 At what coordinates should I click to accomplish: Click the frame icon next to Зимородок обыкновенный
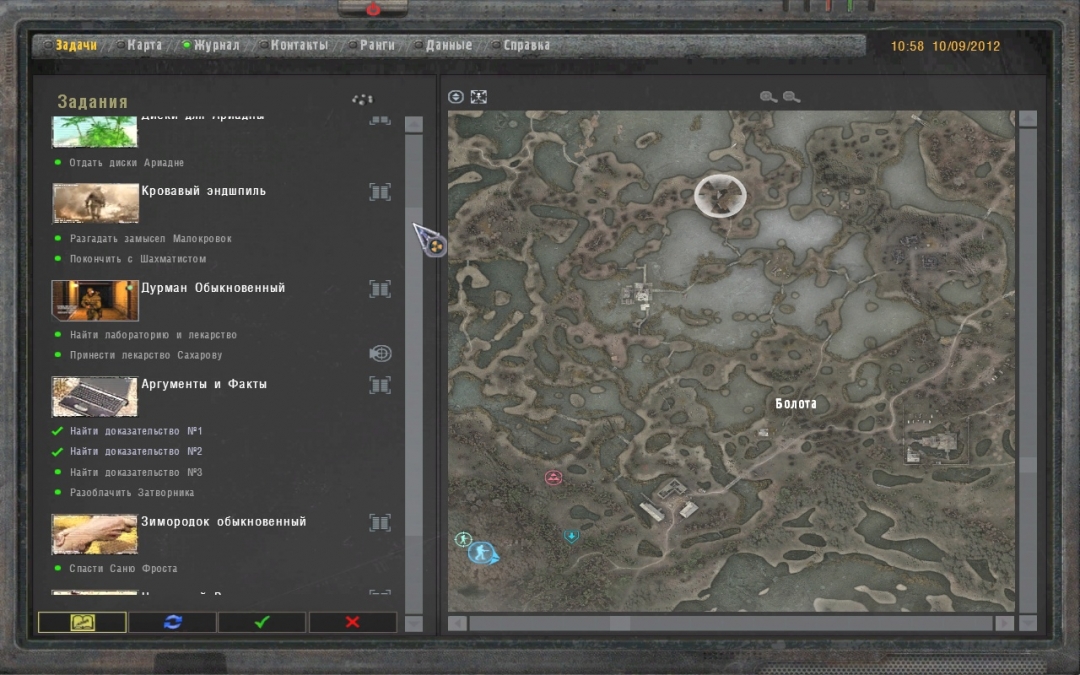[x=380, y=523]
